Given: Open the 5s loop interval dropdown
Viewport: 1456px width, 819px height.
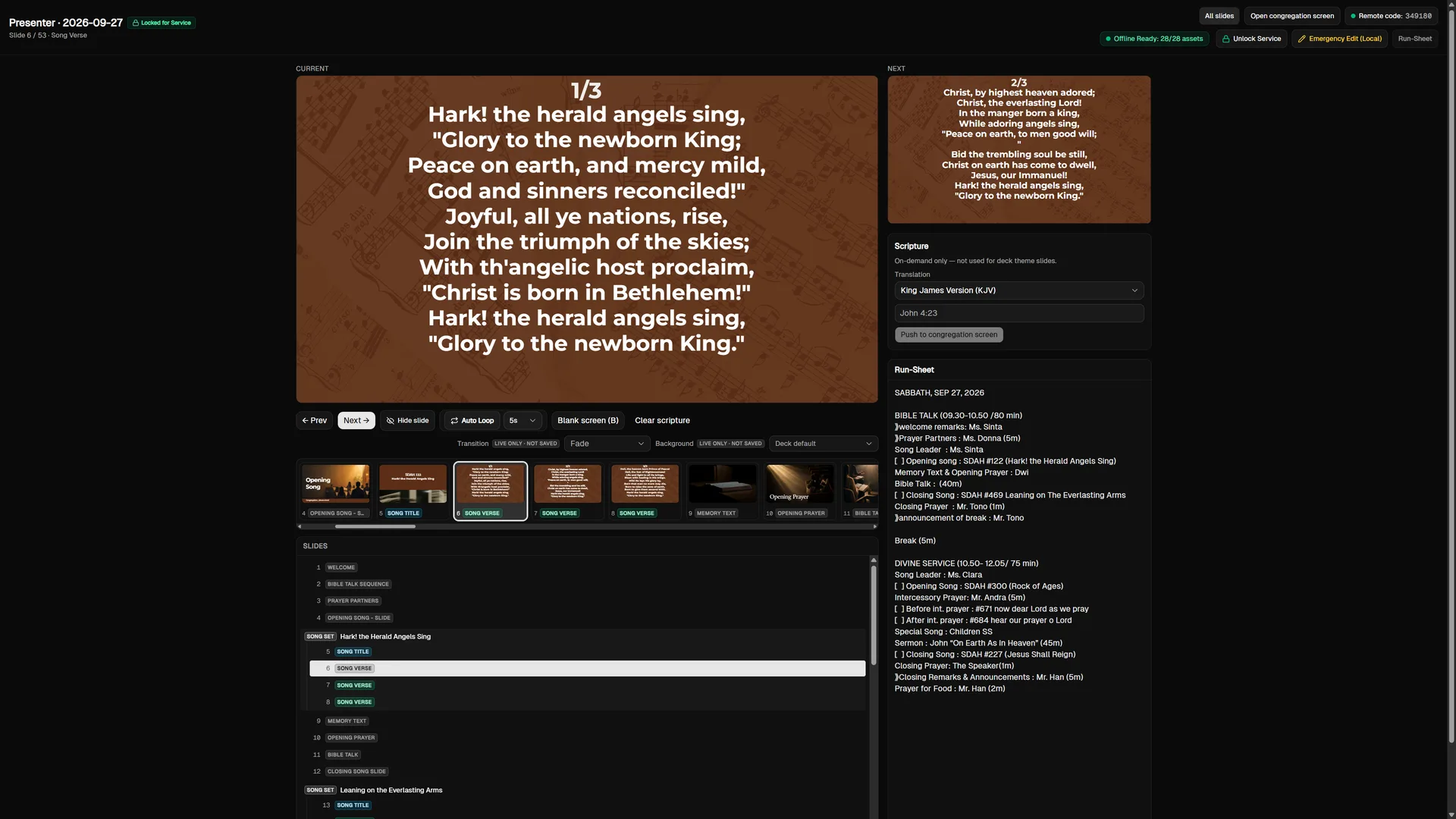Looking at the screenshot, I should 522,420.
